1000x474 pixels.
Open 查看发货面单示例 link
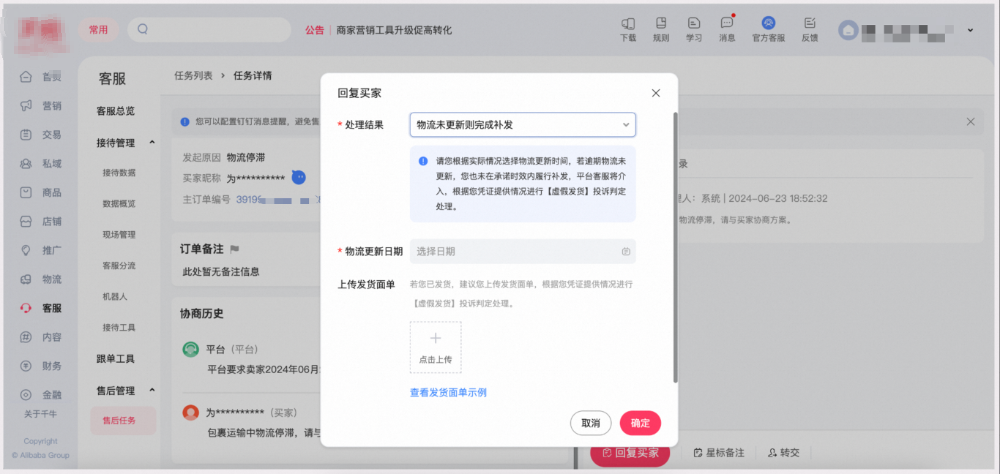click(x=448, y=392)
